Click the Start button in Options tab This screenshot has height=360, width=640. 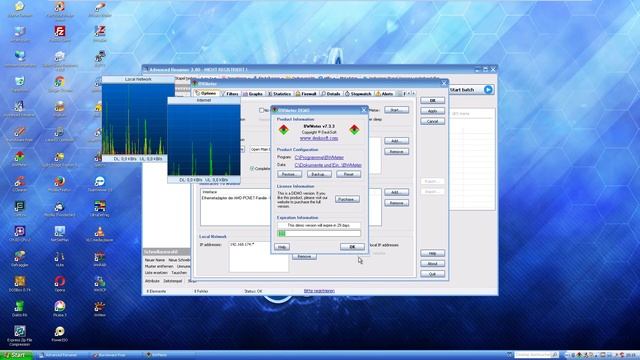coord(396,110)
